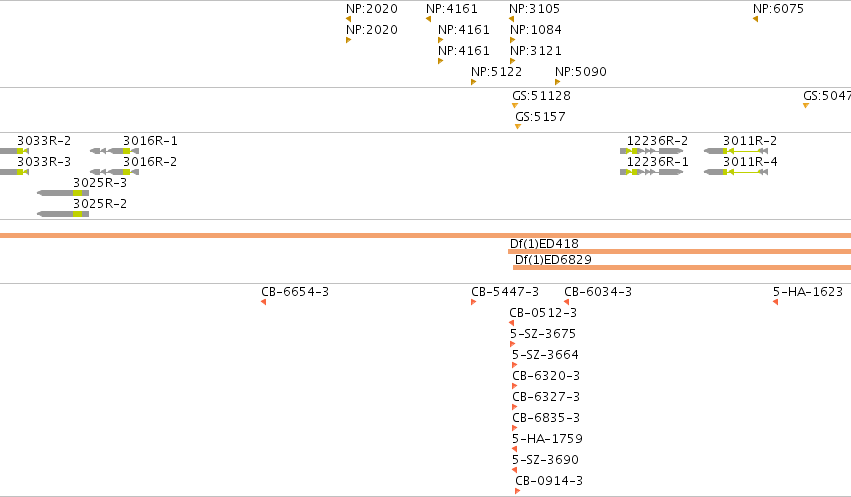Click the triangle marker under GS:5157
851x497 pixels.
coord(518,127)
